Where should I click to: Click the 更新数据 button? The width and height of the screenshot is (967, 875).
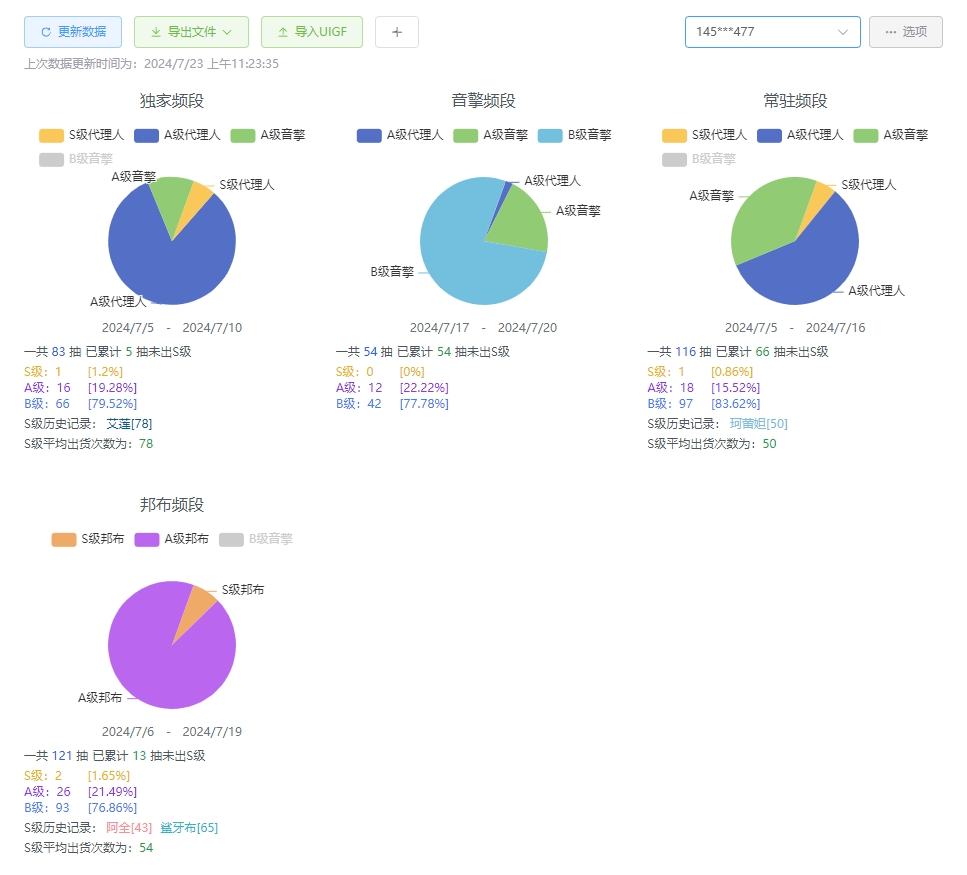pos(73,32)
